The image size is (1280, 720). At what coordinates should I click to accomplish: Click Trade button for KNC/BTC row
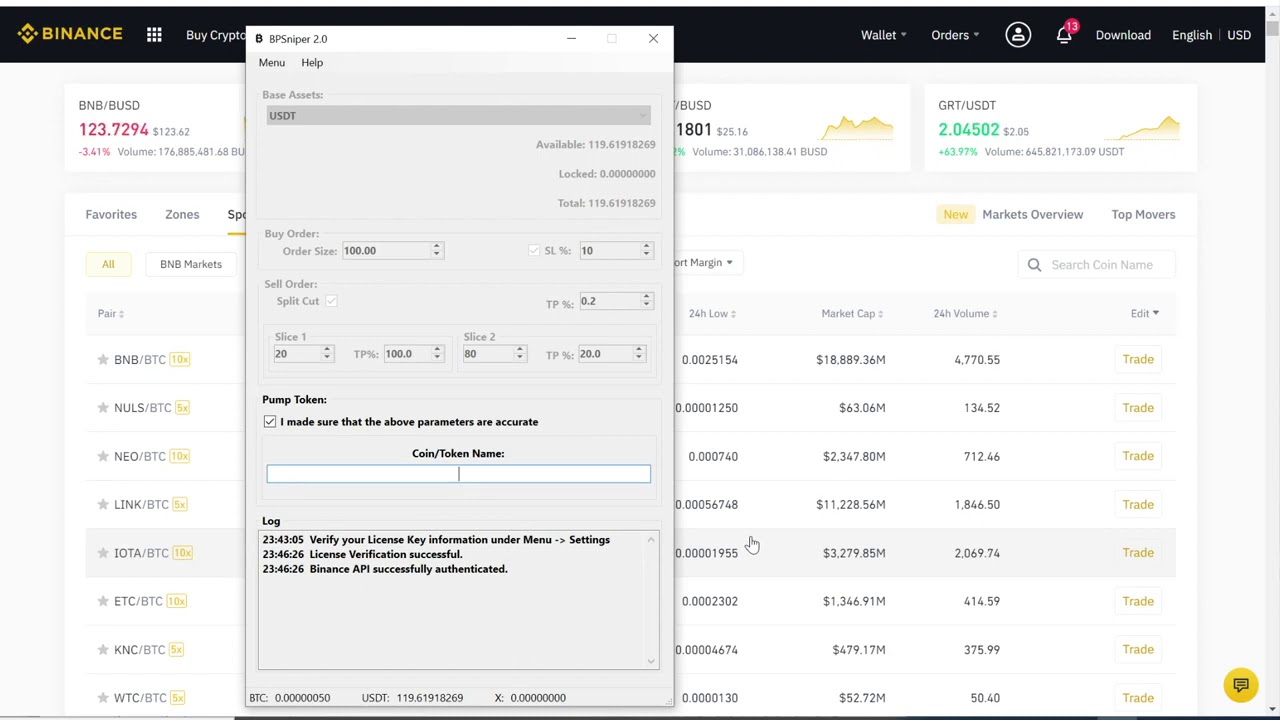pos(1138,649)
